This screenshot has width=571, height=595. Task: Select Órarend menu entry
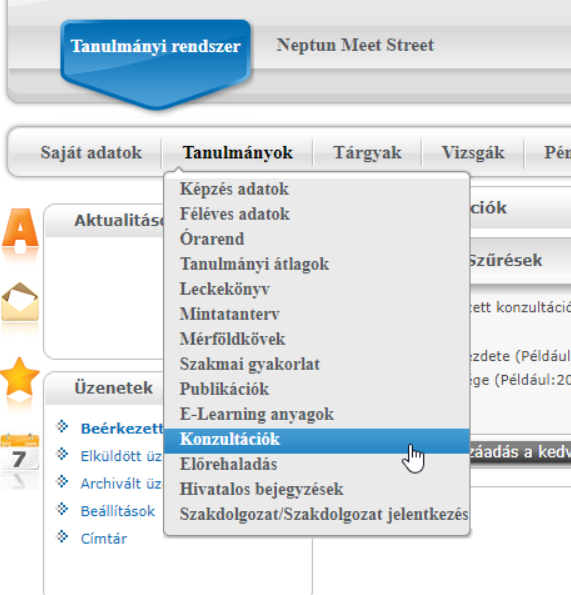212,239
